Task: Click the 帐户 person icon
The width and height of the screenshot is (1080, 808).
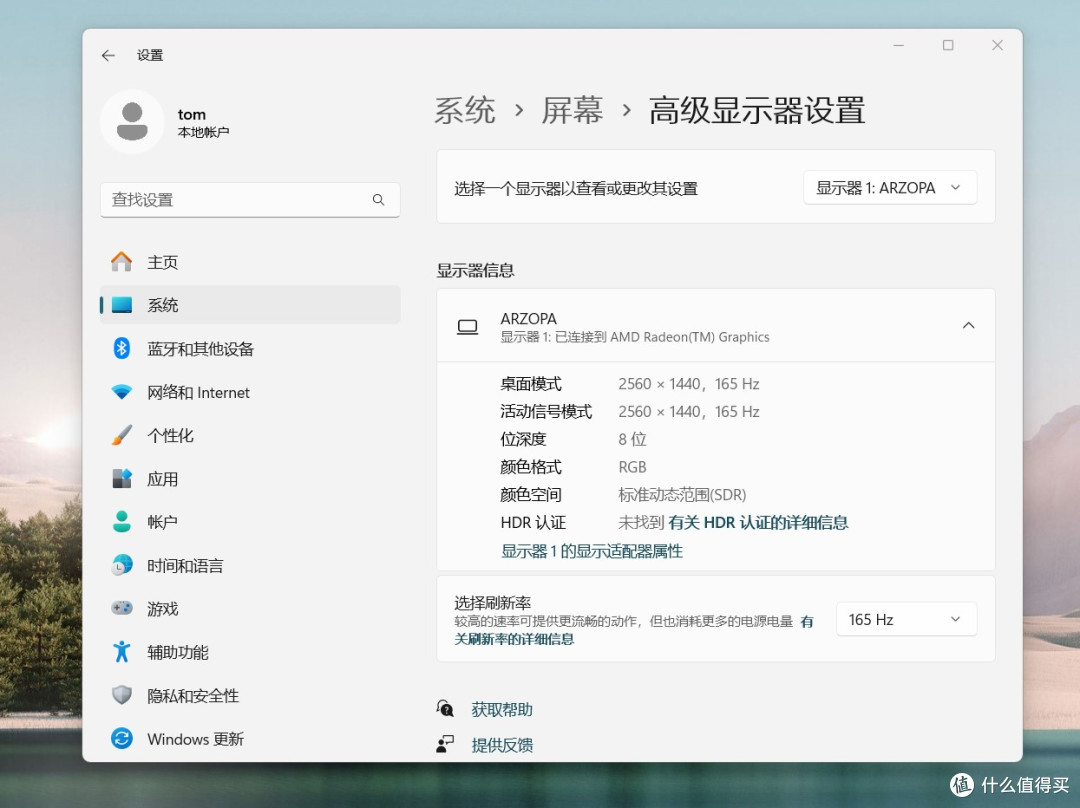Action: [122, 521]
